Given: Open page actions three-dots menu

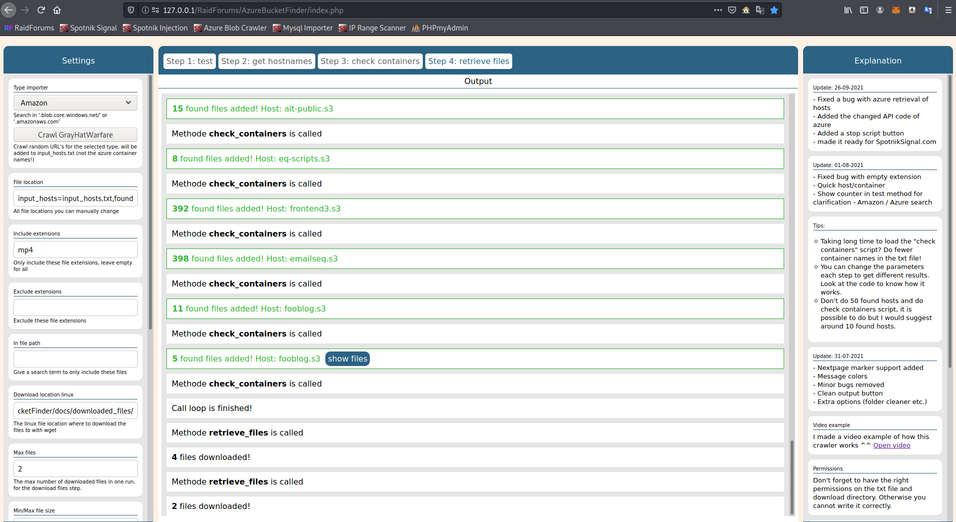Looking at the screenshot, I should [x=718, y=10].
